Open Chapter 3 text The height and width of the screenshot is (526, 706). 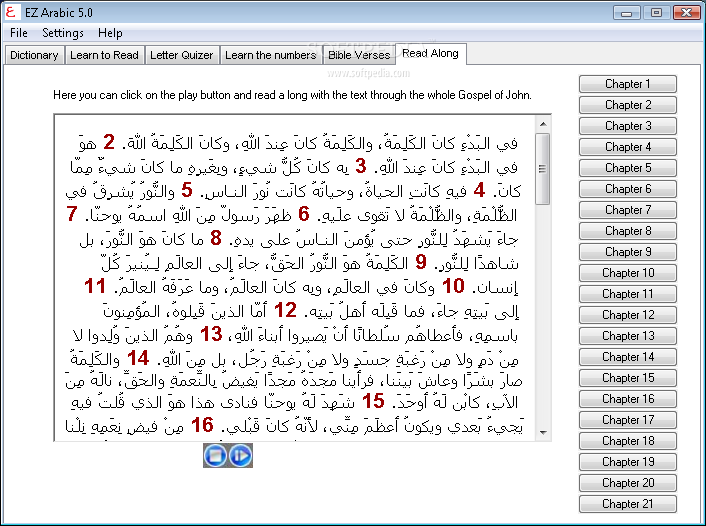point(628,126)
